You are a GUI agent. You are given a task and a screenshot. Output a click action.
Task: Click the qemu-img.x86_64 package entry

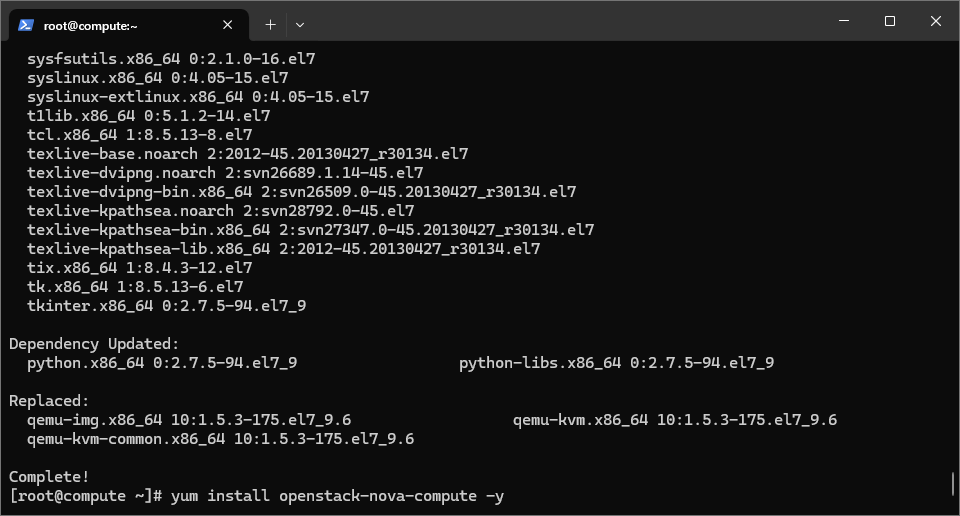189,420
